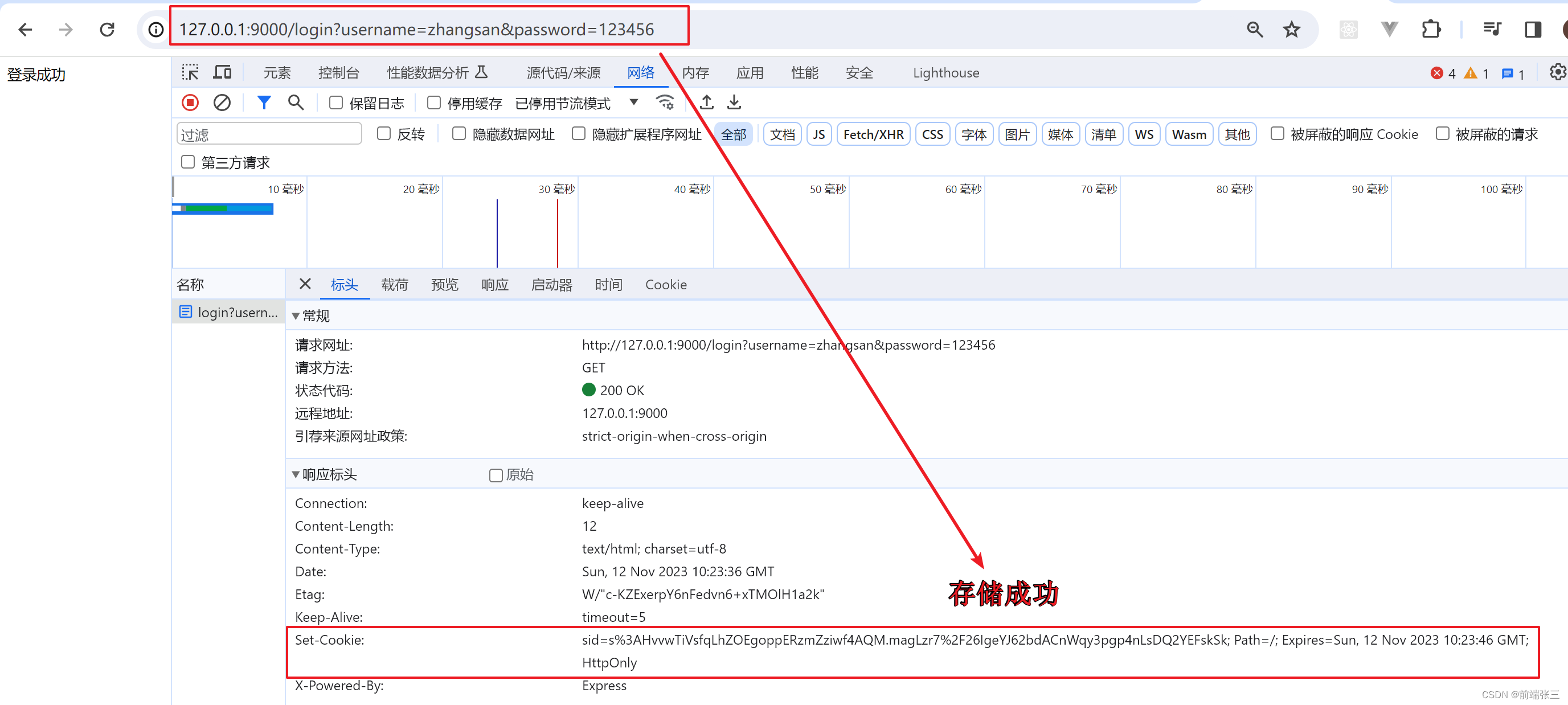Screen dimensions: 1568x705
Task: Click the browser back arrow
Action: [x=25, y=29]
